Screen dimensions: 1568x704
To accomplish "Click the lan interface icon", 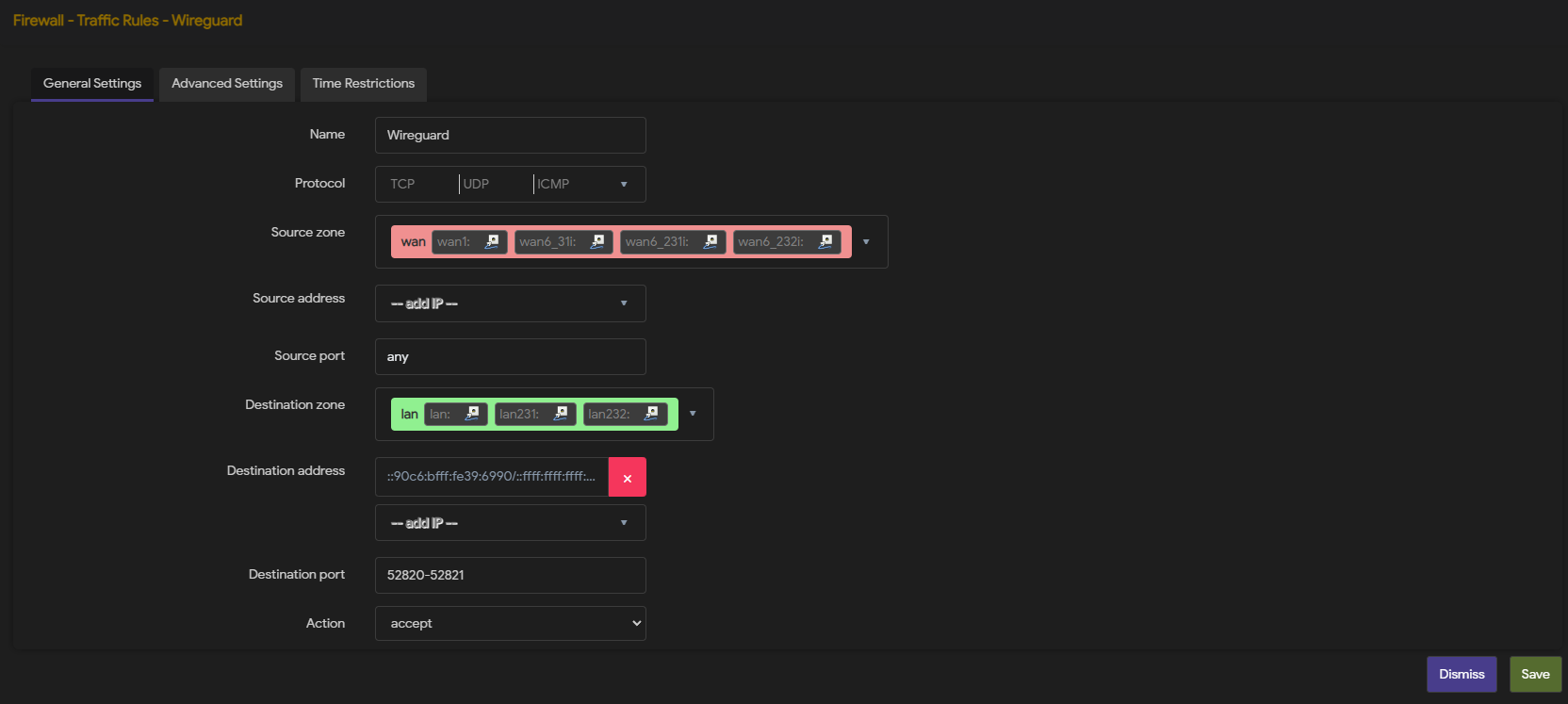I will pyautogui.click(x=472, y=414).
